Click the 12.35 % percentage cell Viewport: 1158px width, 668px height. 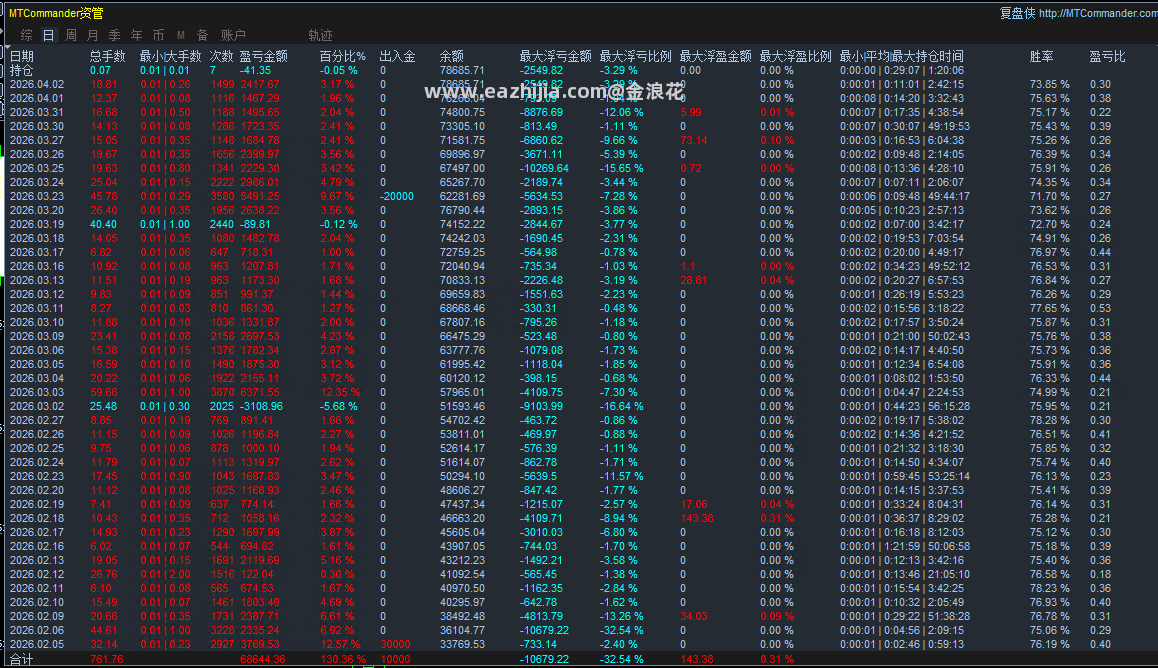[340, 392]
